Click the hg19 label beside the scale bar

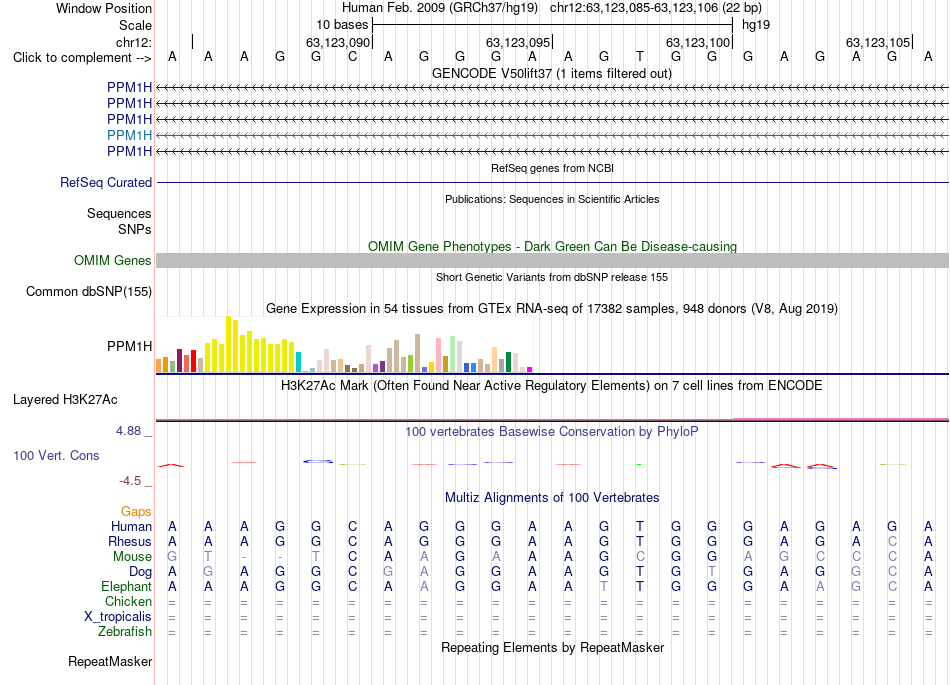coord(756,25)
